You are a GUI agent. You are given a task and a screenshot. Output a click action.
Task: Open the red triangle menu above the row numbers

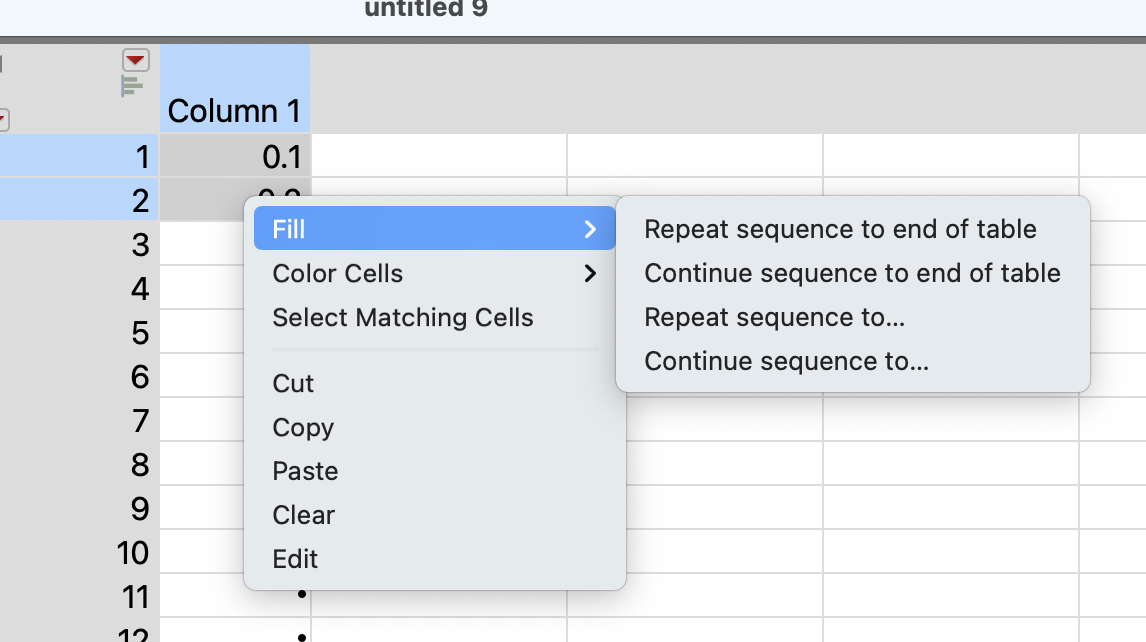point(136,60)
